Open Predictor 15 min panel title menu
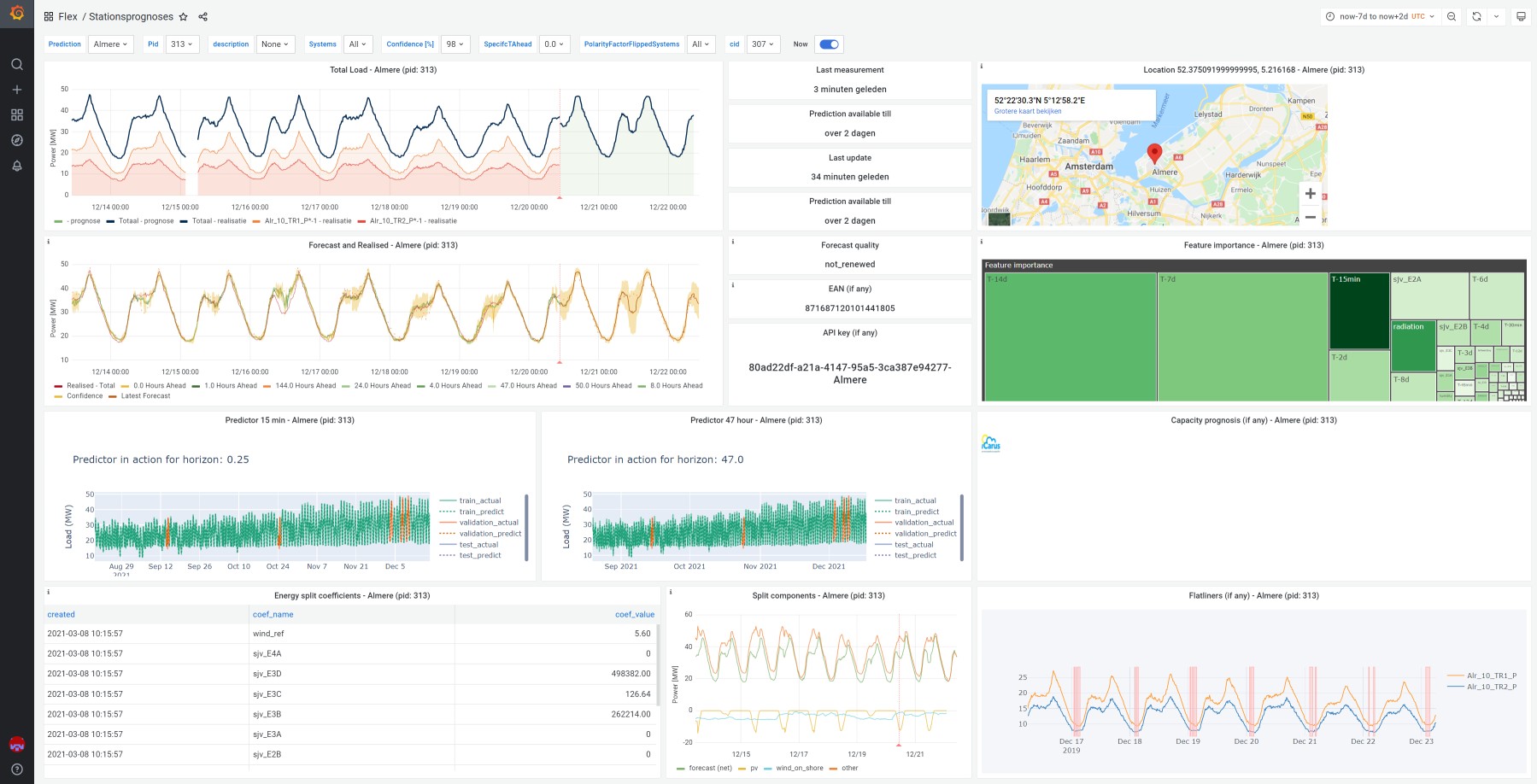1537x784 pixels. [x=290, y=420]
